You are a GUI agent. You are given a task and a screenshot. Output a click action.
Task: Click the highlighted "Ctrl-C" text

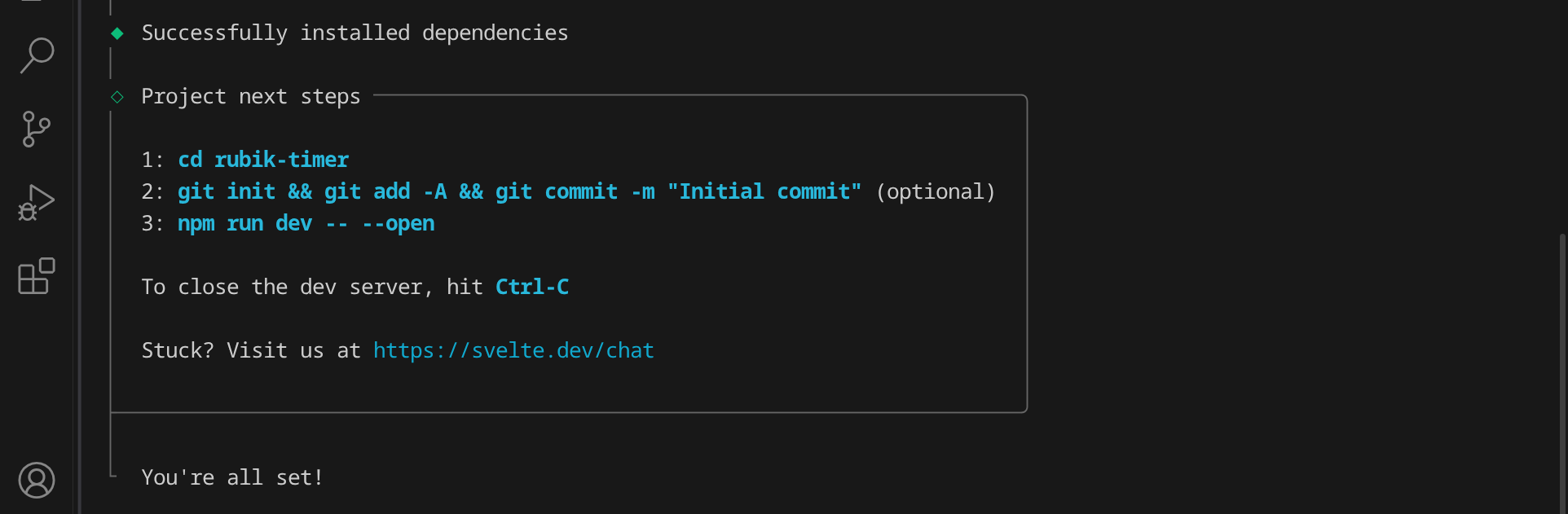coord(532,287)
